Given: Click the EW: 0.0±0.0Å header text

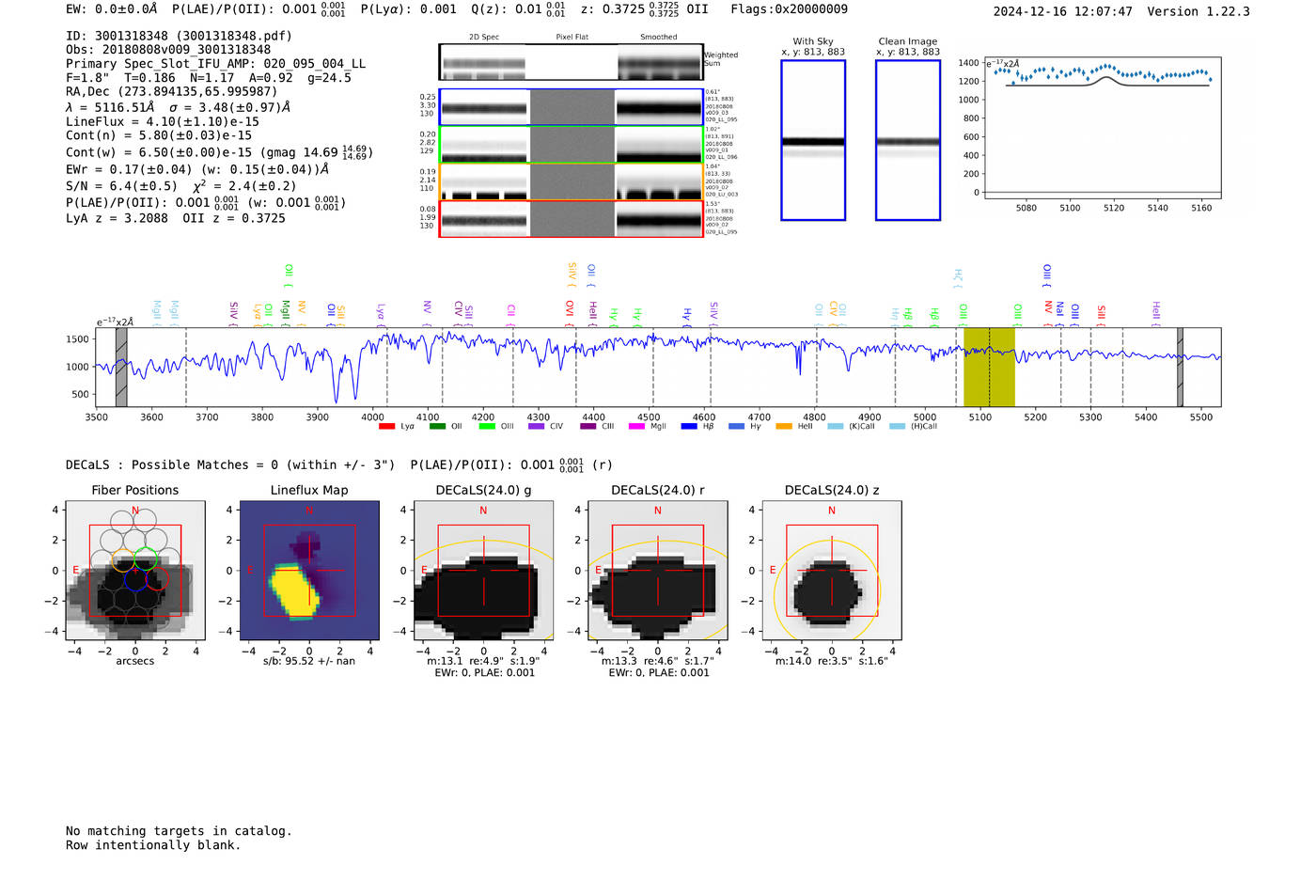Looking at the screenshot, I should point(112,8).
